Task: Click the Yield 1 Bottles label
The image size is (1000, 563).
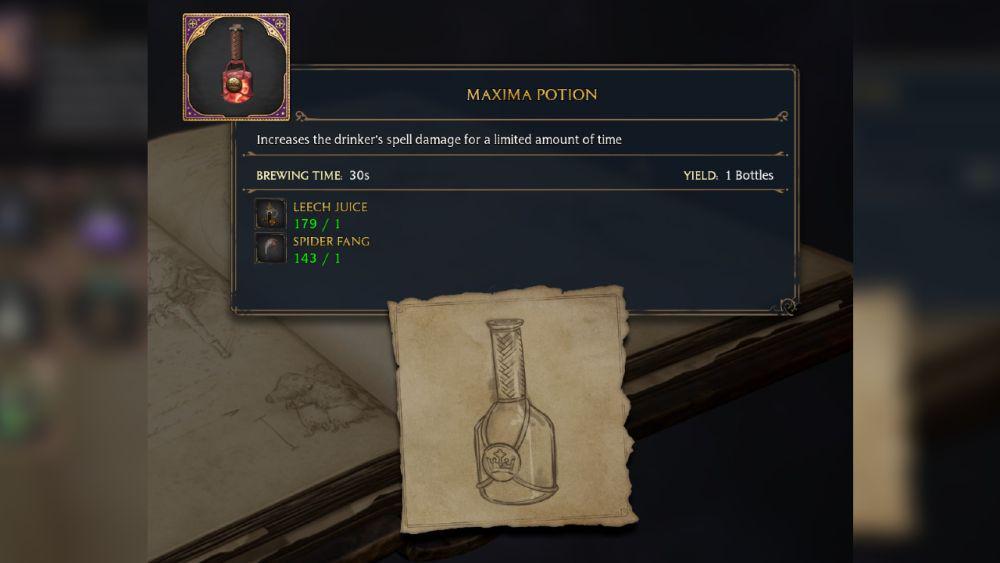Action: (728, 175)
